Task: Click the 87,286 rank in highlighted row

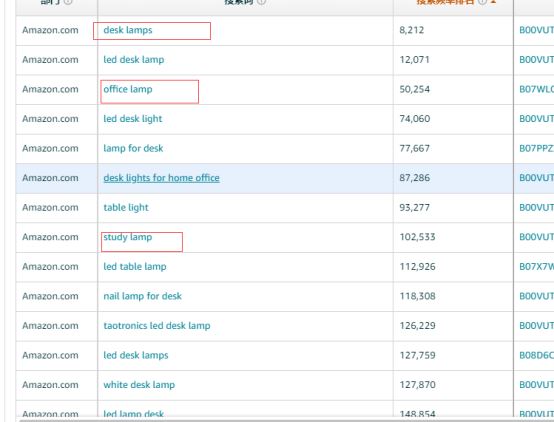Action: (x=415, y=178)
